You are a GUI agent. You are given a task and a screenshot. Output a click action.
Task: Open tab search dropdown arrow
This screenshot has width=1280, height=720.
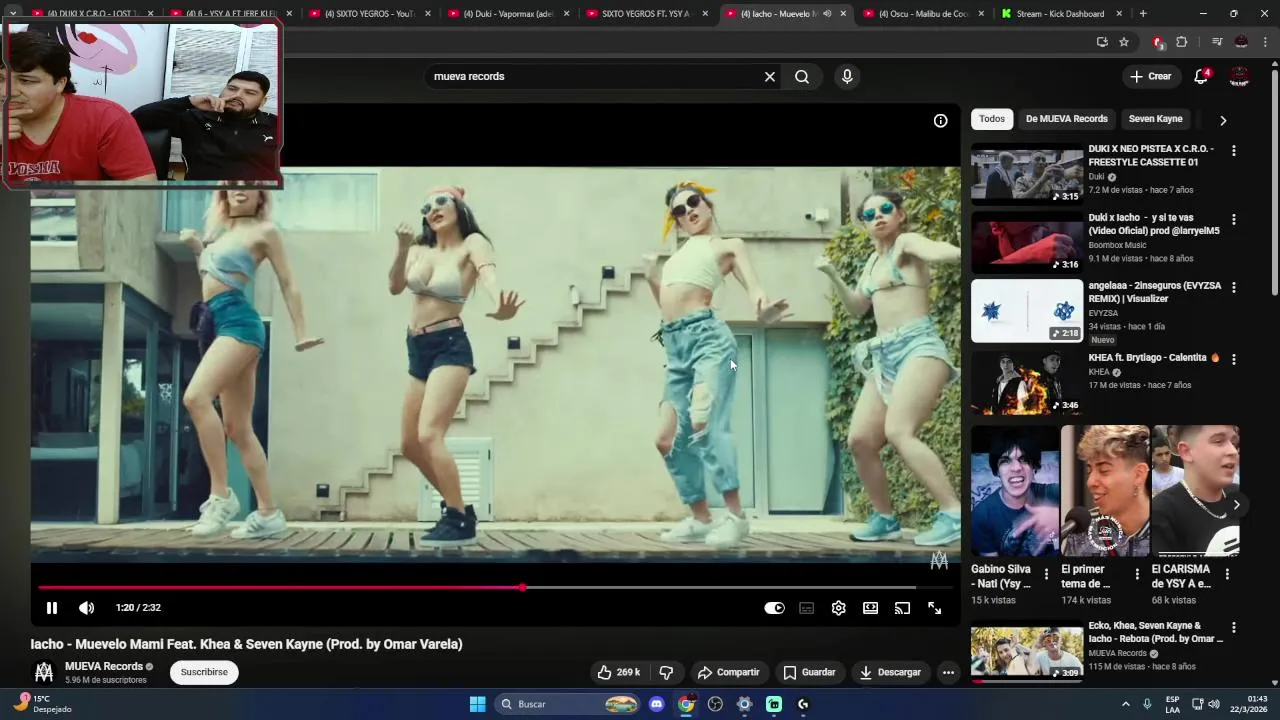click(13, 14)
